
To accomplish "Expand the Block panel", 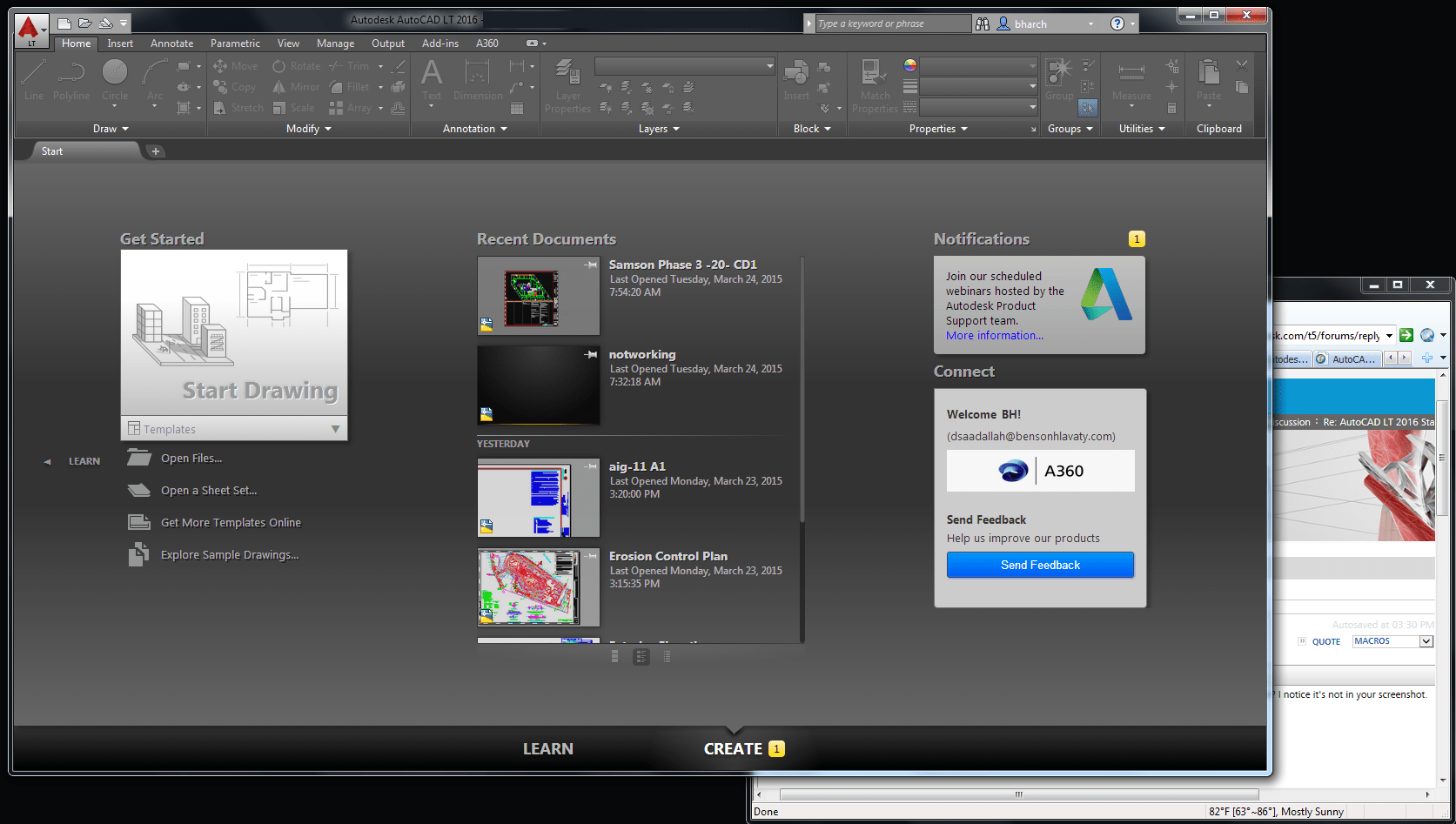I will (x=812, y=129).
